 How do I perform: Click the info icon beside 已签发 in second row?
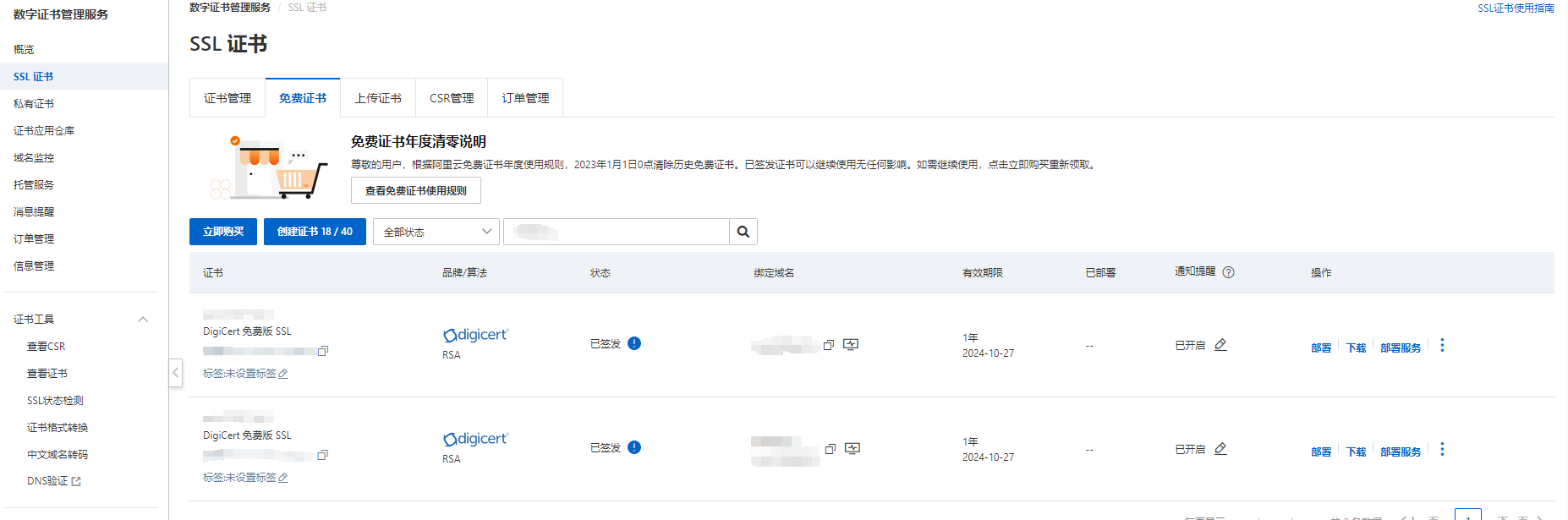(x=634, y=447)
